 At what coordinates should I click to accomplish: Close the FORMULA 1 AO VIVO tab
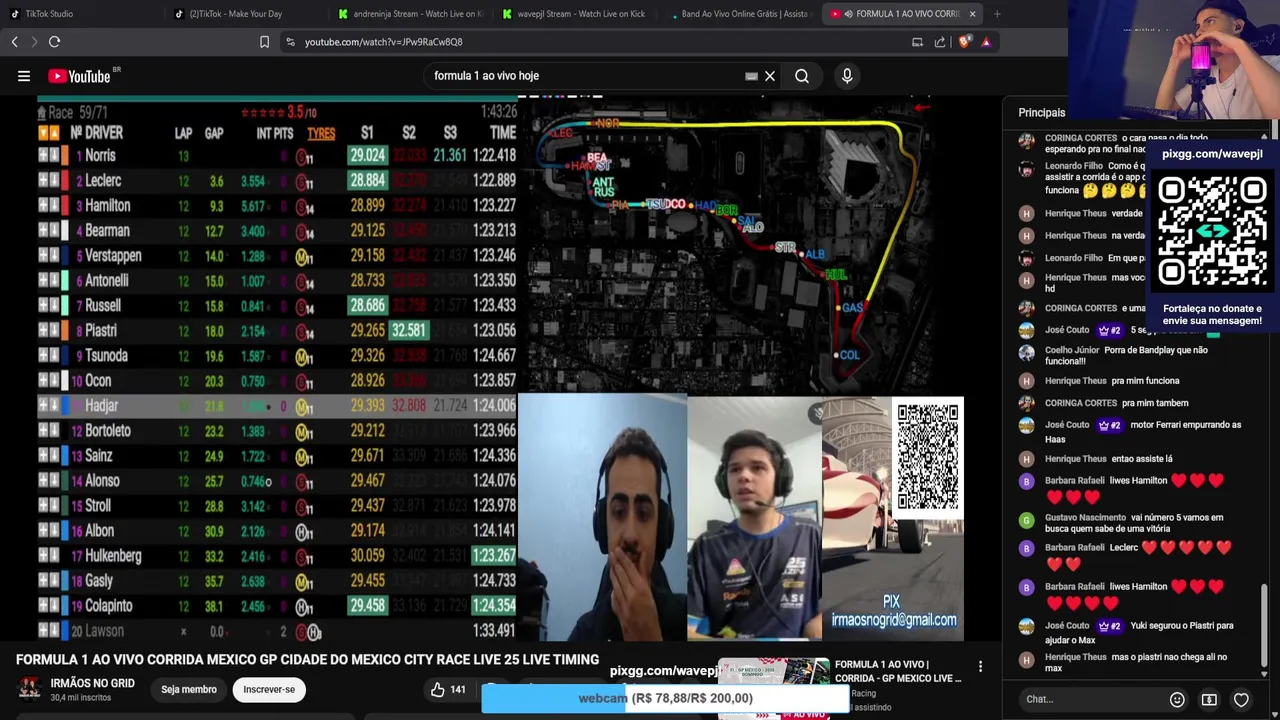pos(972,14)
